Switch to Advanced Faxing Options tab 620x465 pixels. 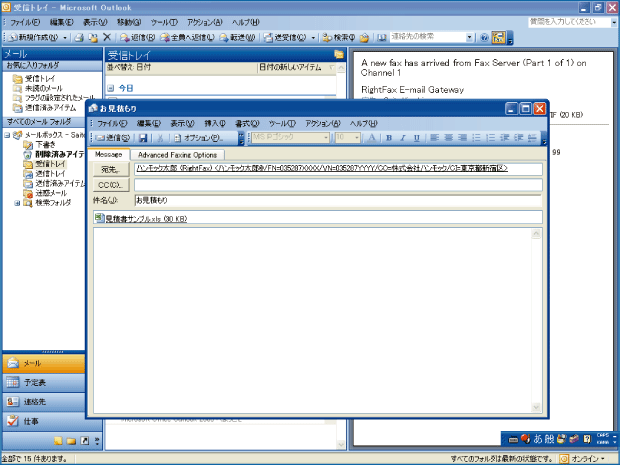[x=177, y=155]
